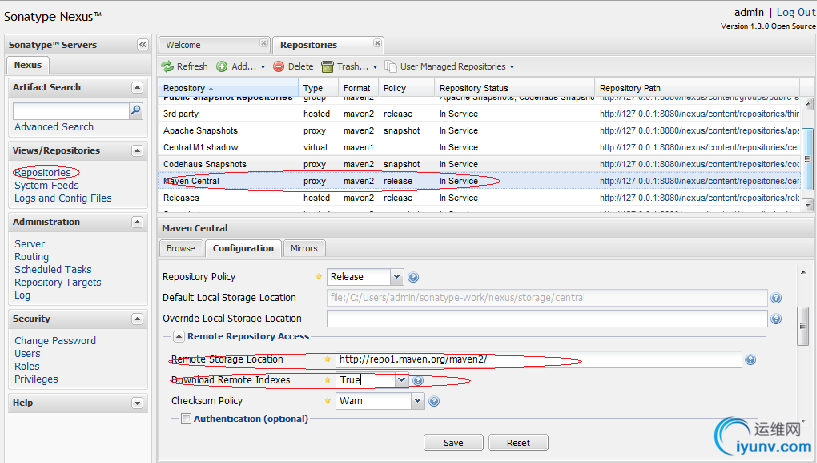Open help for Default Local Storage Location
Image resolution: width=817 pixels, height=463 pixels.
(x=776, y=298)
